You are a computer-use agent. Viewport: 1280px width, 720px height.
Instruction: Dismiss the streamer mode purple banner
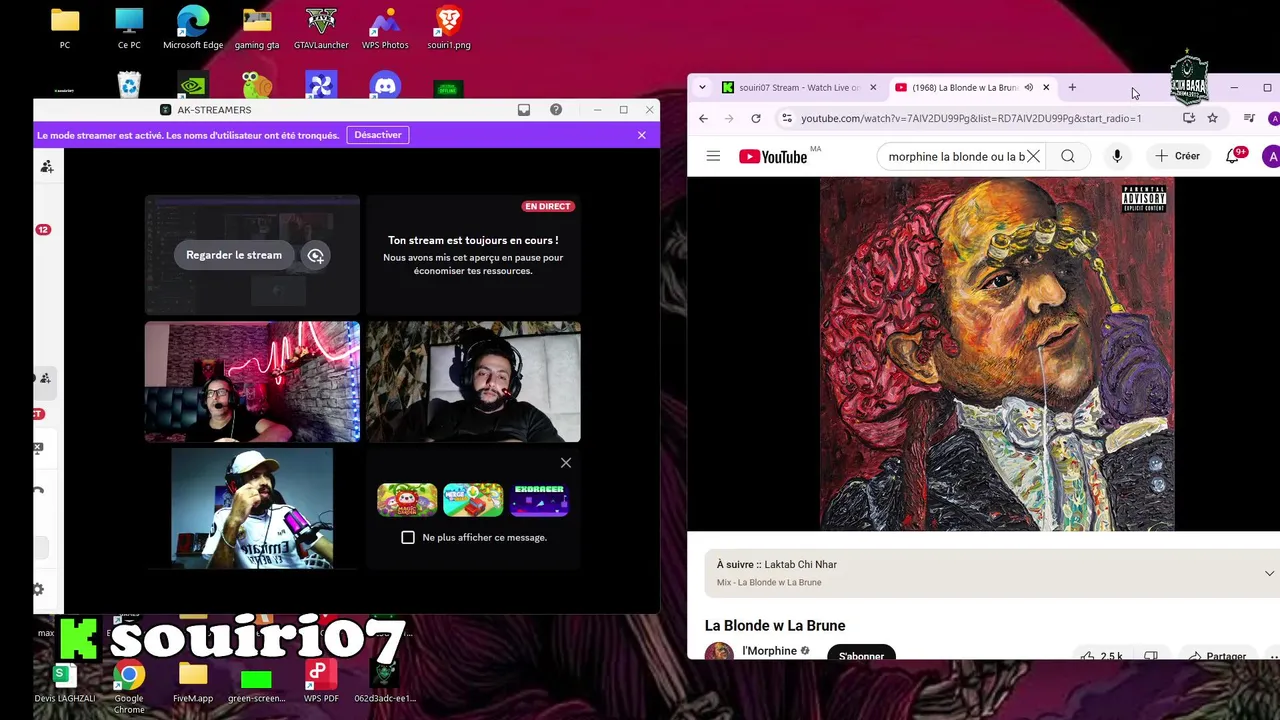coord(642,135)
